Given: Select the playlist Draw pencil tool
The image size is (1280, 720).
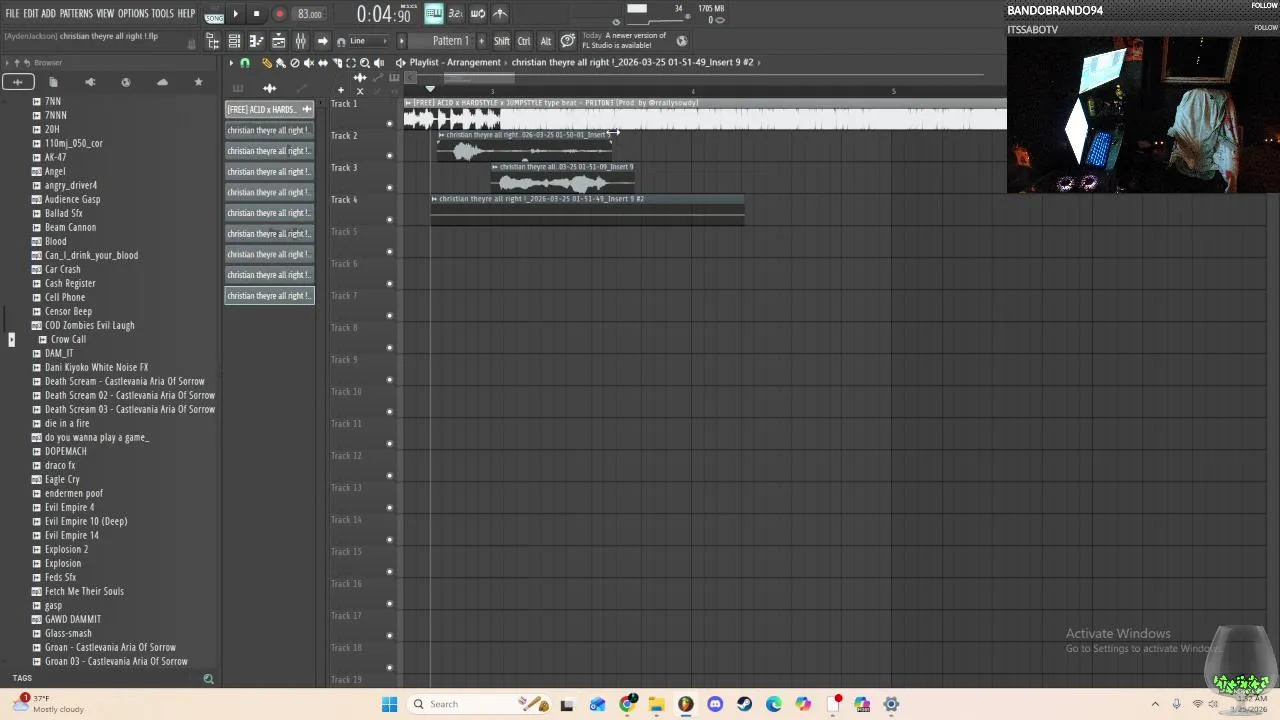Looking at the screenshot, I should [x=267, y=63].
